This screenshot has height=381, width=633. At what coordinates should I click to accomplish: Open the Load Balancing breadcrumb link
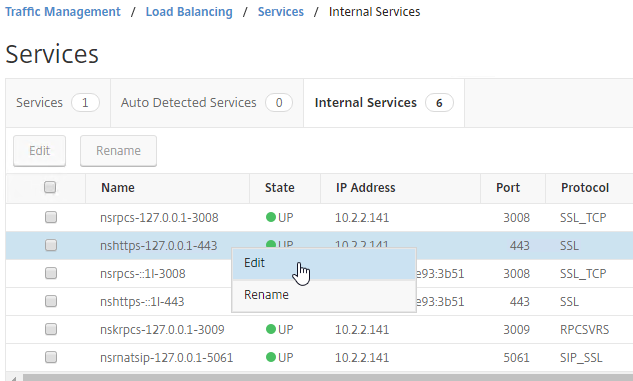tap(189, 12)
